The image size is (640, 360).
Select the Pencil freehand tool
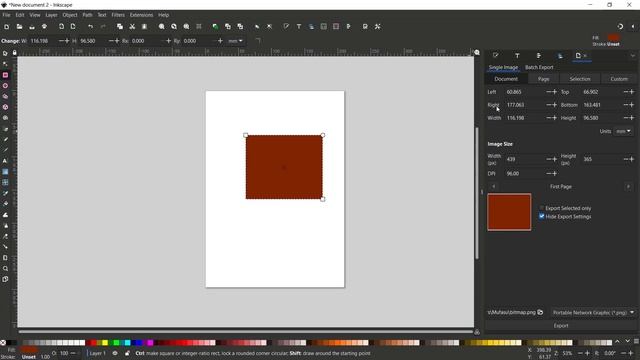pos(5,140)
